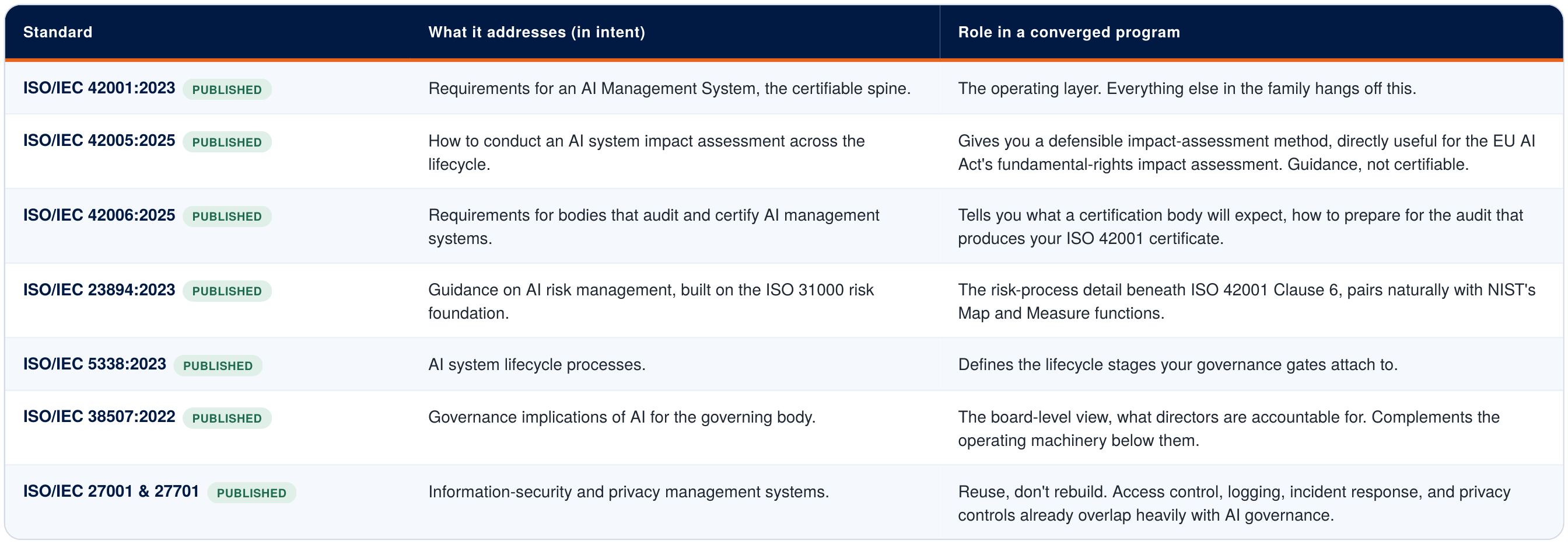Click the PUBLISHED badge next to ISO/IEC 42005:2025
The width and height of the screenshot is (1568, 544).
pos(227,142)
